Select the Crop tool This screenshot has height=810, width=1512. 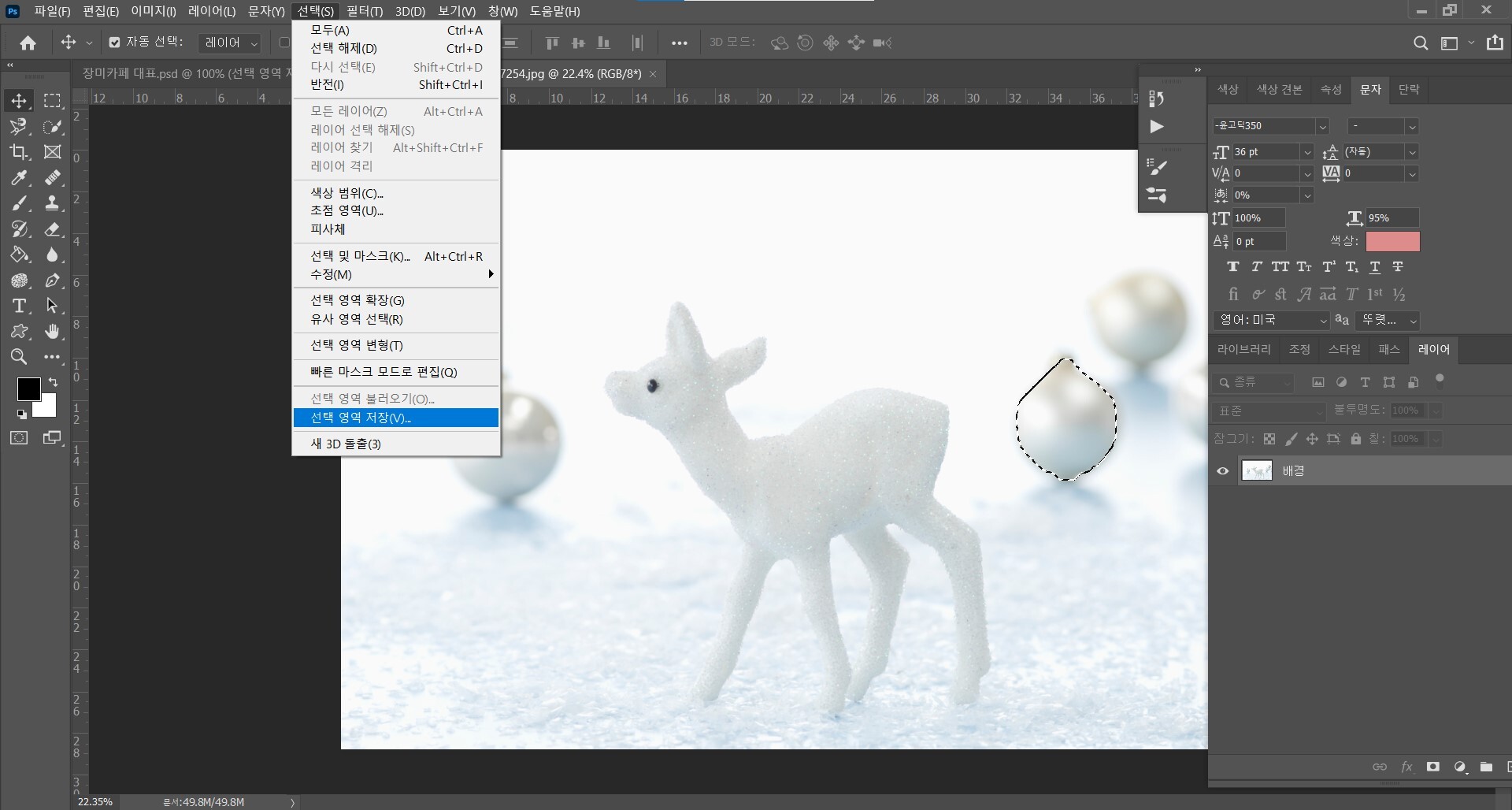pos(19,152)
